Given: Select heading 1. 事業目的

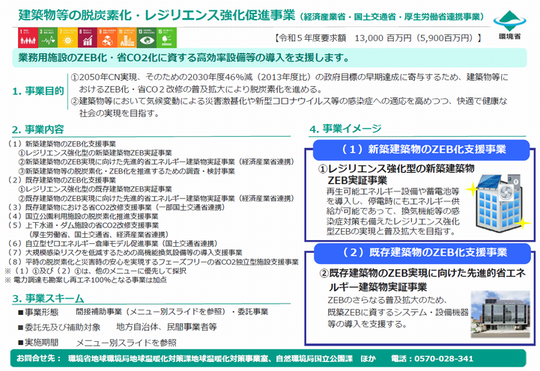Looking at the screenshot, I should 38,91.
